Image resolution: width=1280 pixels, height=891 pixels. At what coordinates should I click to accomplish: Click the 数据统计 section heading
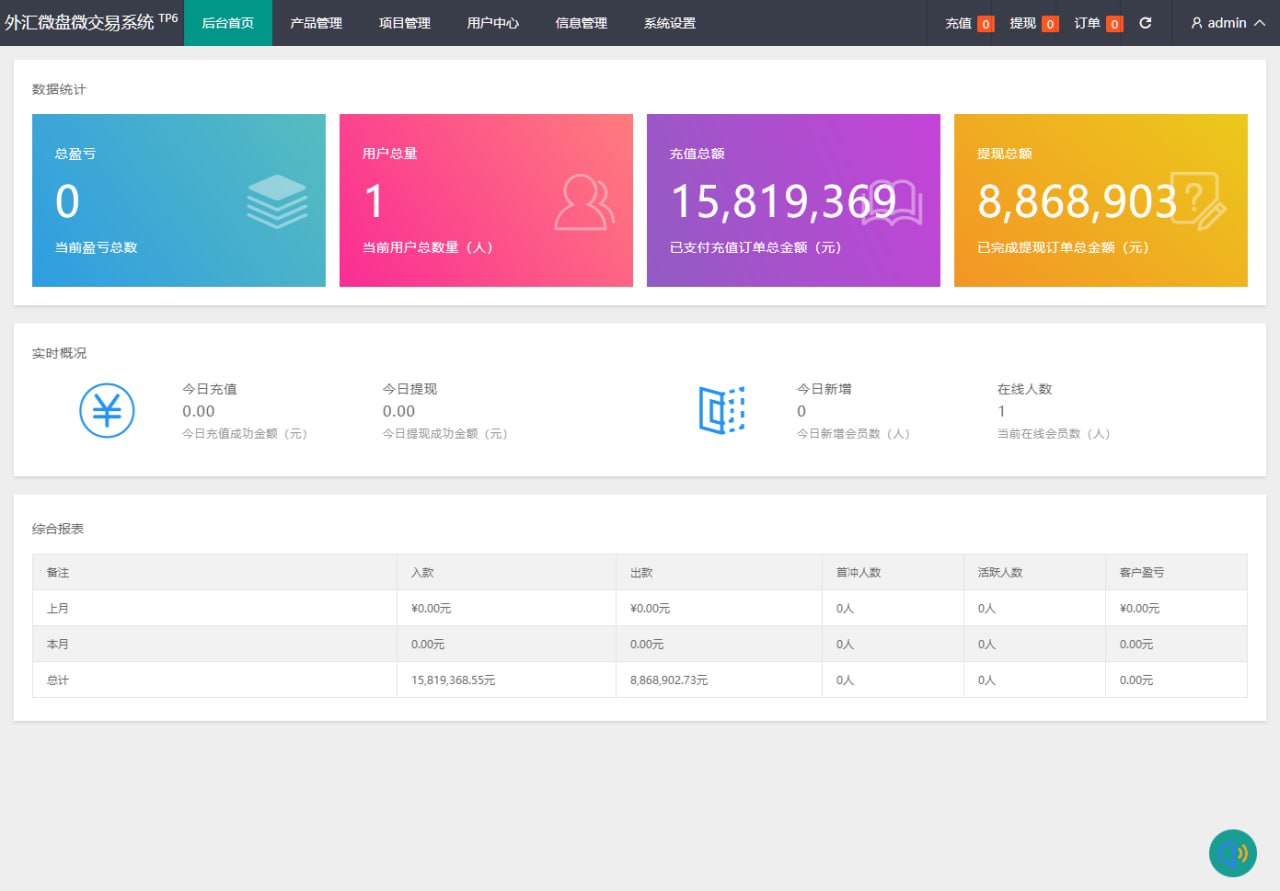coord(59,89)
